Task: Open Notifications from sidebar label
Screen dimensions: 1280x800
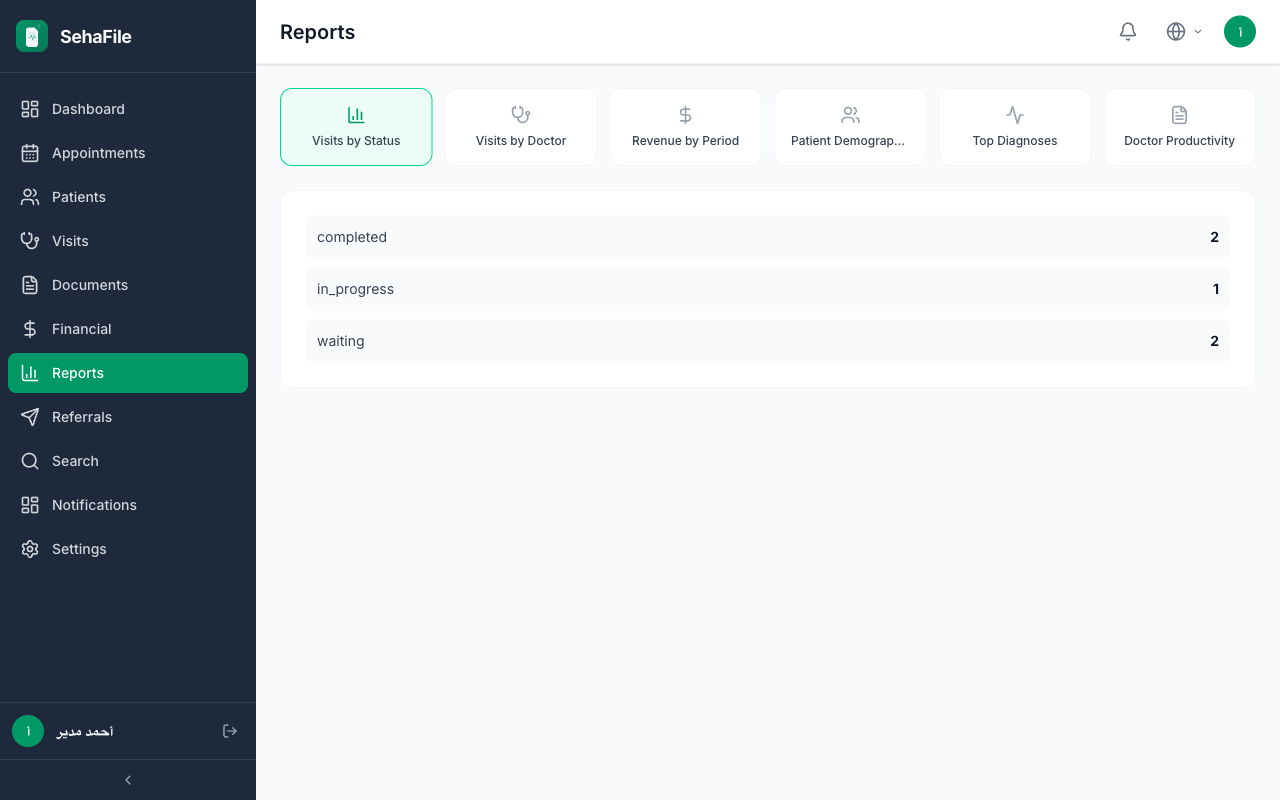Action: tap(94, 505)
